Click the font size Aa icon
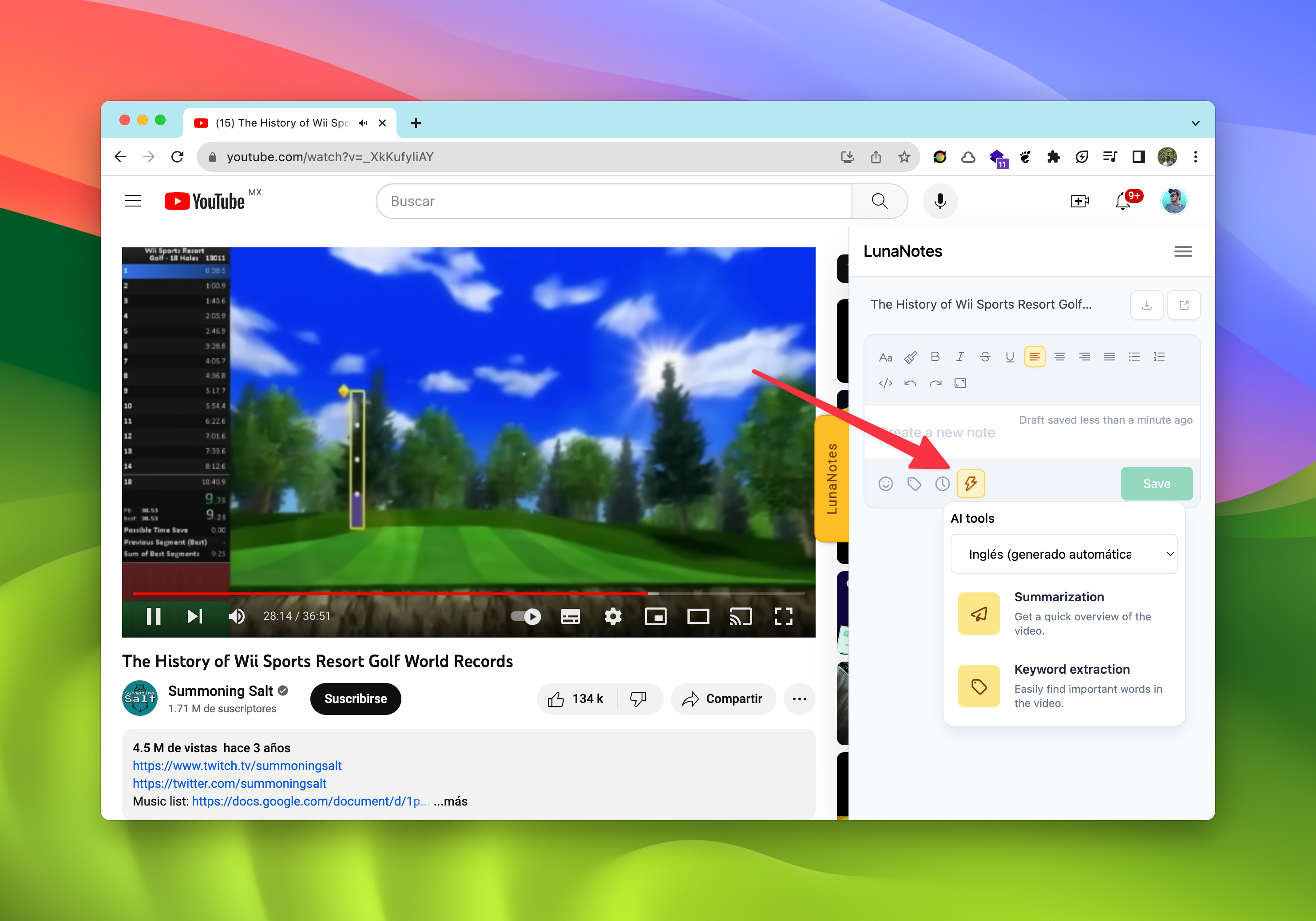Image resolution: width=1316 pixels, height=921 pixels. pyautogui.click(x=886, y=357)
